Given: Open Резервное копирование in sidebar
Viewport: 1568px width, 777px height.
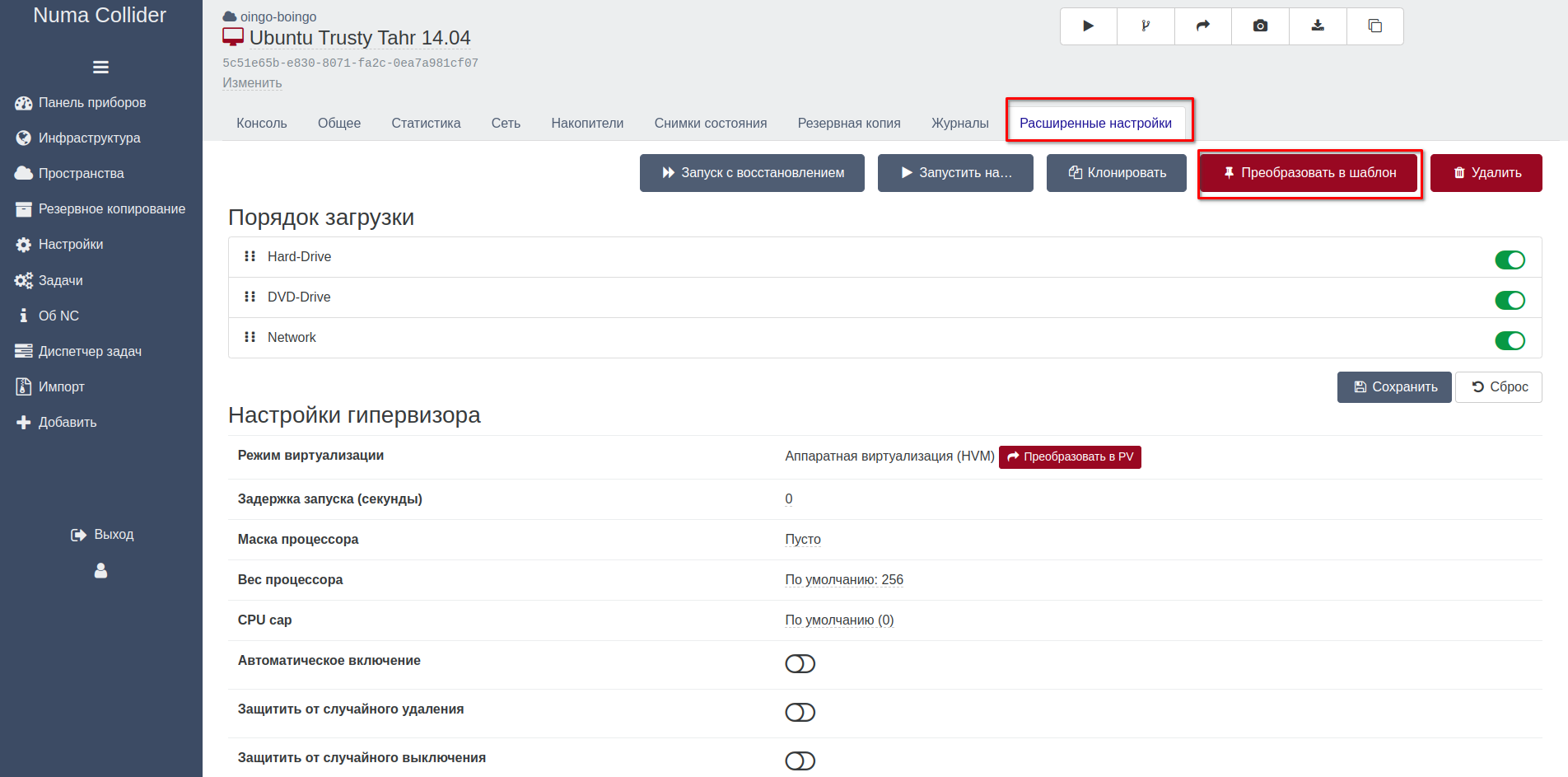Looking at the screenshot, I should point(100,209).
